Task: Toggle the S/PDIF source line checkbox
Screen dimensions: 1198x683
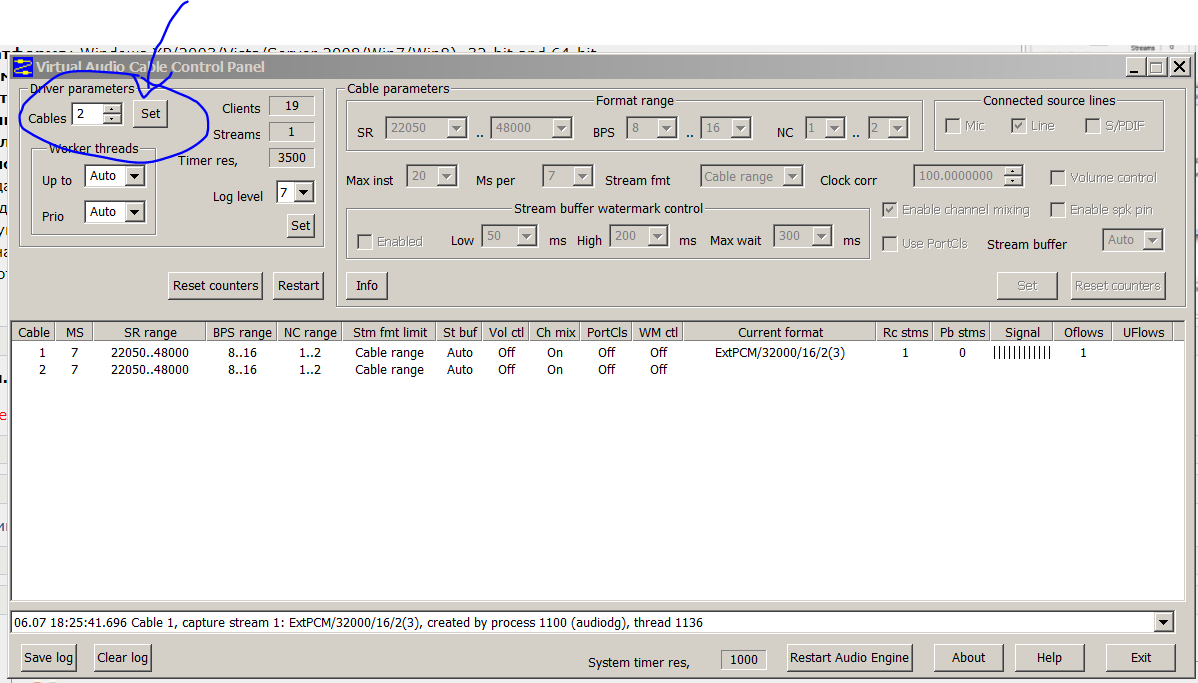Action: click(x=1093, y=126)
